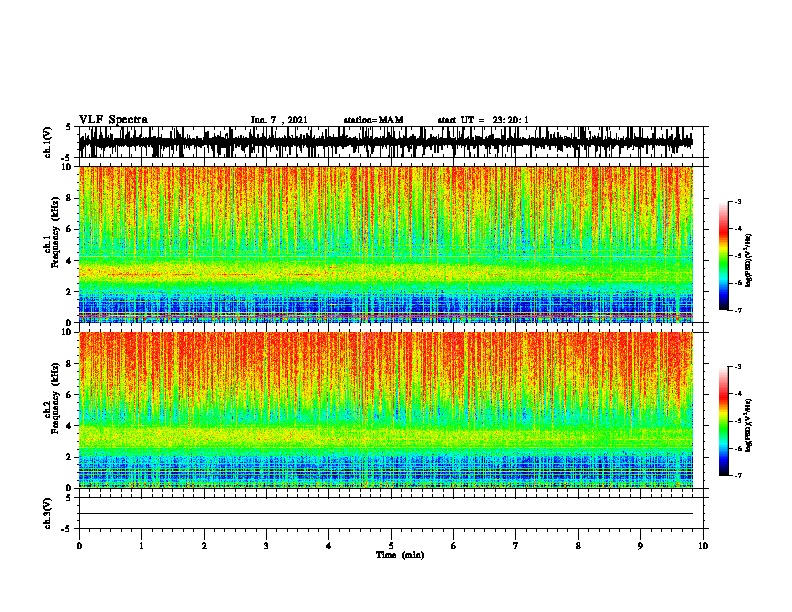Click the ch.2 color scale bar
The image size is (792, 612).
[724, 421]
